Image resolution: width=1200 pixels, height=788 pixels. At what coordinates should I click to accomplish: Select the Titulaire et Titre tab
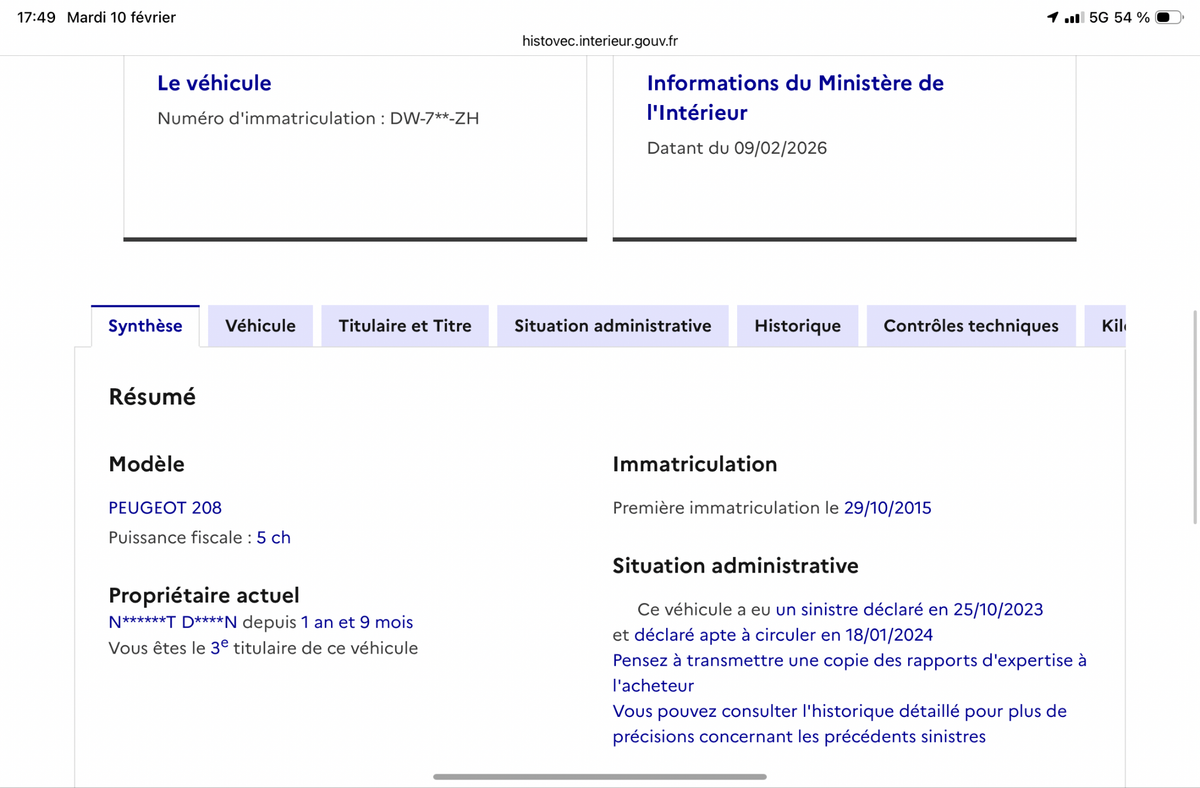point(405,326)
